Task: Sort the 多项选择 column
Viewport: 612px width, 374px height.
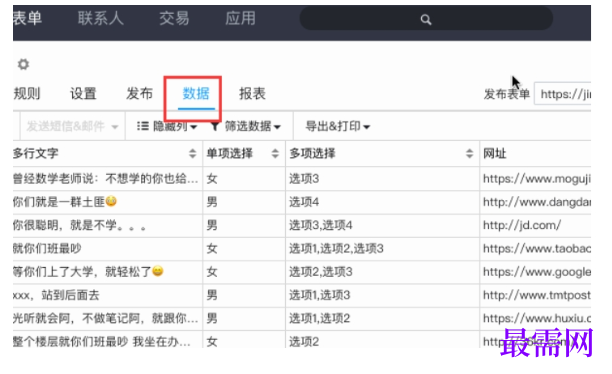Action: pyautogui.click(x=470, y=153)
